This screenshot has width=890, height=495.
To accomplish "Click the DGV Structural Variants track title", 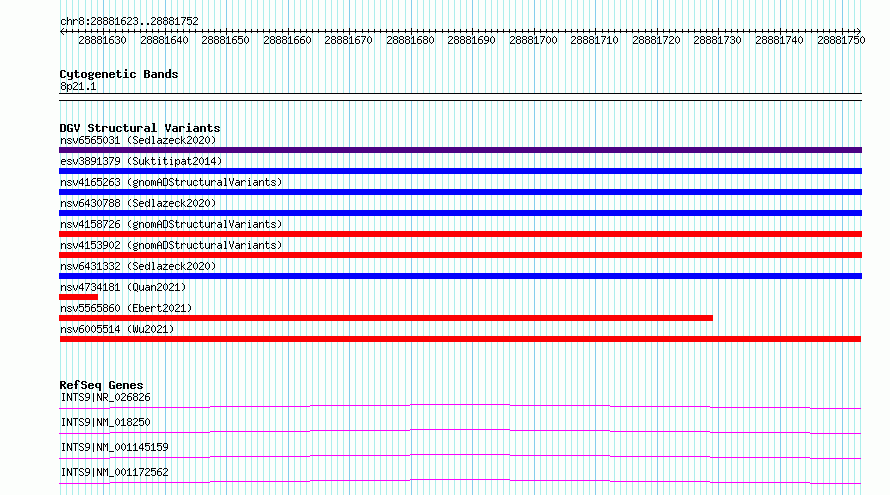I will coord(140,128).
